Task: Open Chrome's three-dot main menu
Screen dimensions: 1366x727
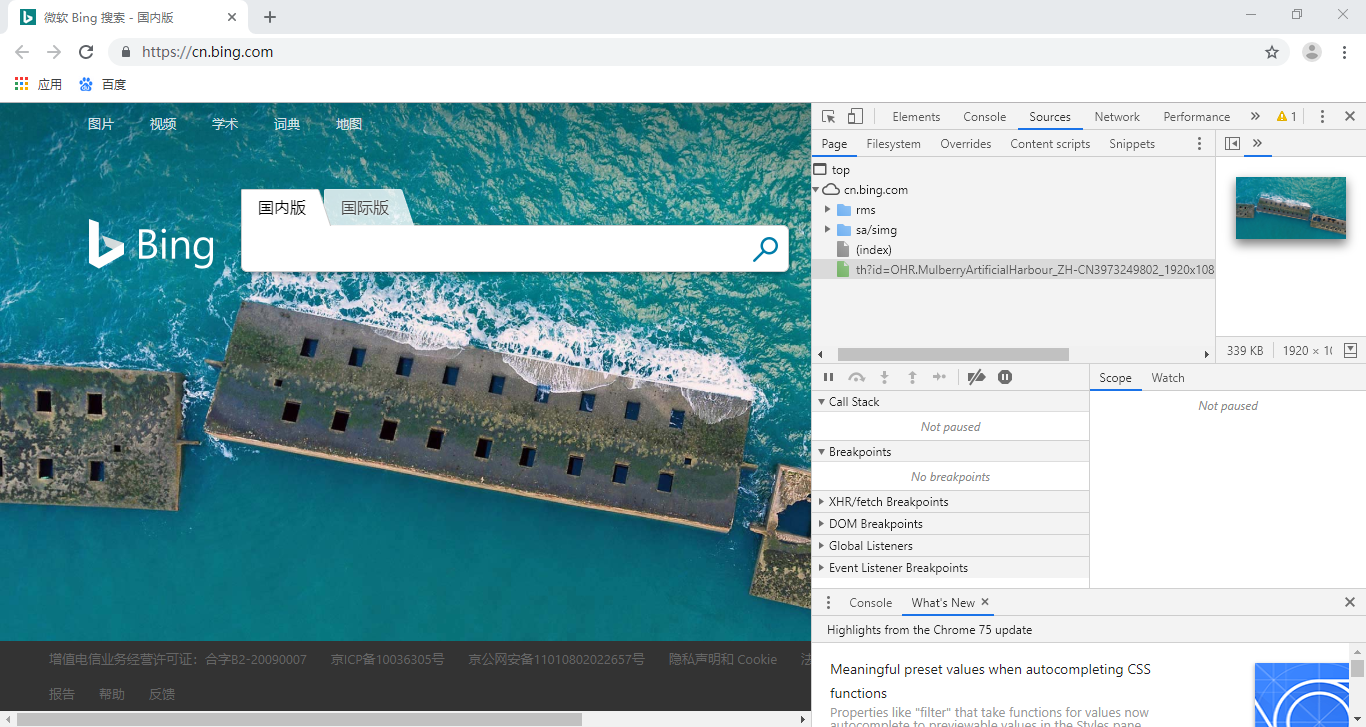Action: click(1345, 52)
